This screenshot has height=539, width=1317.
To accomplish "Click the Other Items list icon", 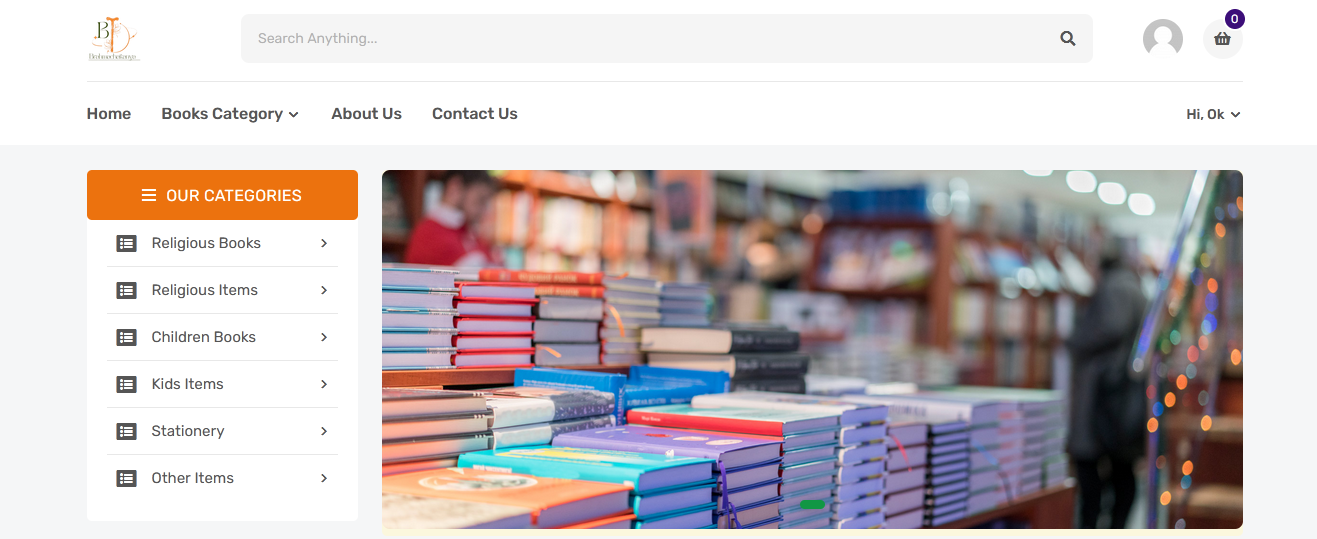I will pyautogui.click(x=127, y=478).
